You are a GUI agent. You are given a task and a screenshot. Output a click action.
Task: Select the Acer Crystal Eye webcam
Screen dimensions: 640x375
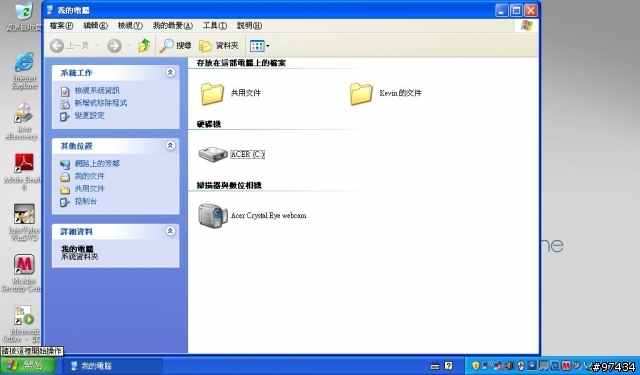[x=252, y=215]
